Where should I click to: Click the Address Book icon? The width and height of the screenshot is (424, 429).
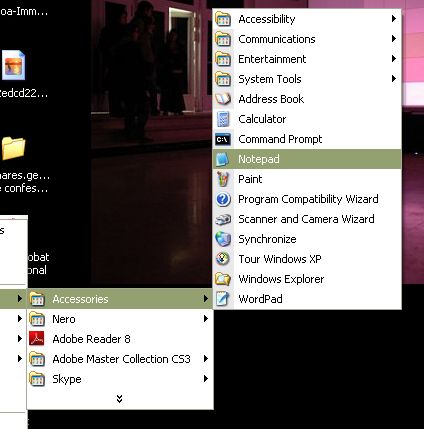click(223, 99)
